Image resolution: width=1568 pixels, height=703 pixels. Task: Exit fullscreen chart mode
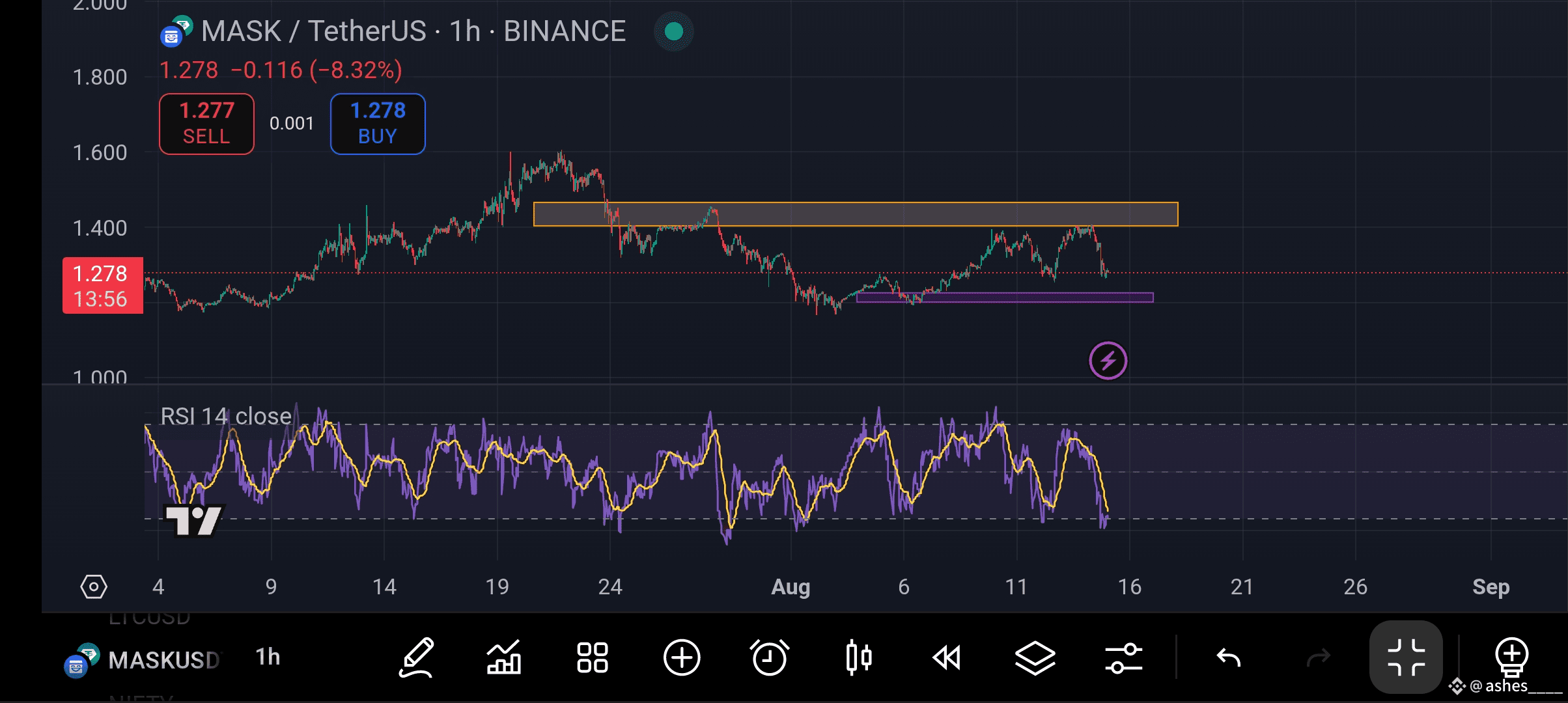(1407, 657)
